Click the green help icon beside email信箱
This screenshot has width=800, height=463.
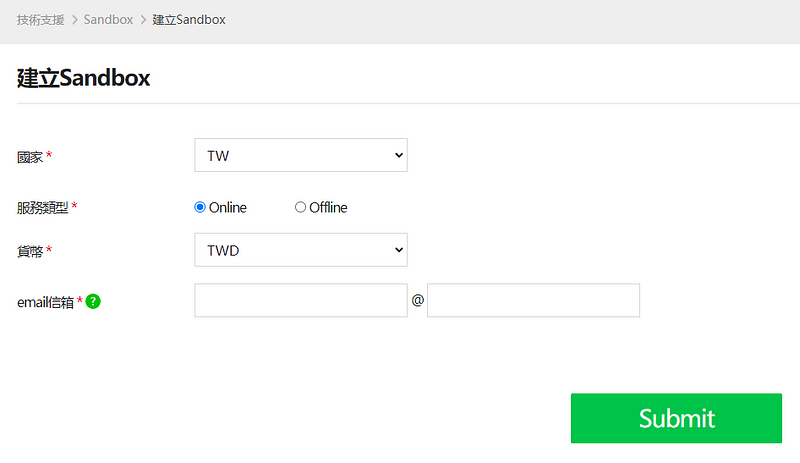click(93, 301)
